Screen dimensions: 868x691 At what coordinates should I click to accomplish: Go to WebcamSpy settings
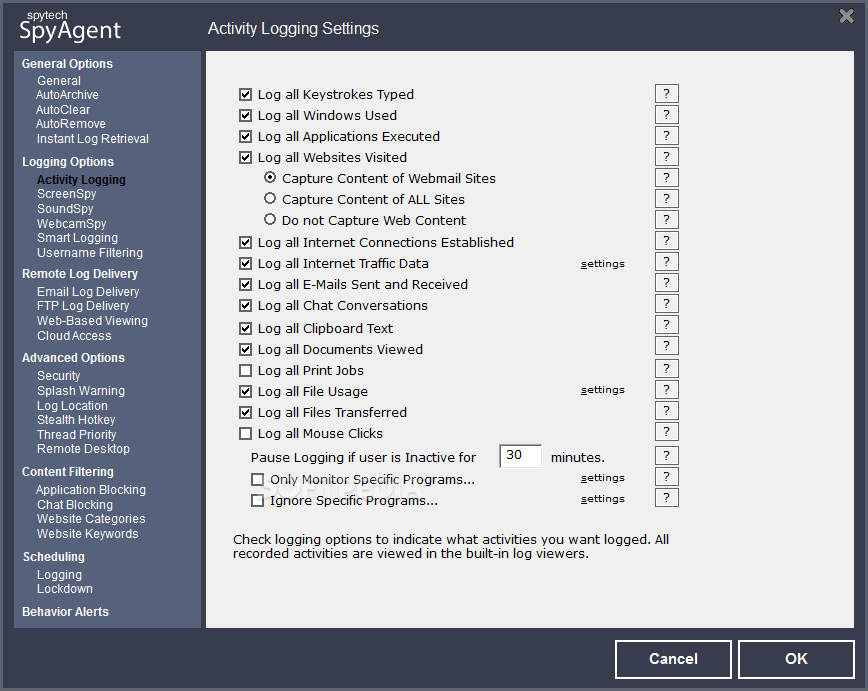coord(71,224)
